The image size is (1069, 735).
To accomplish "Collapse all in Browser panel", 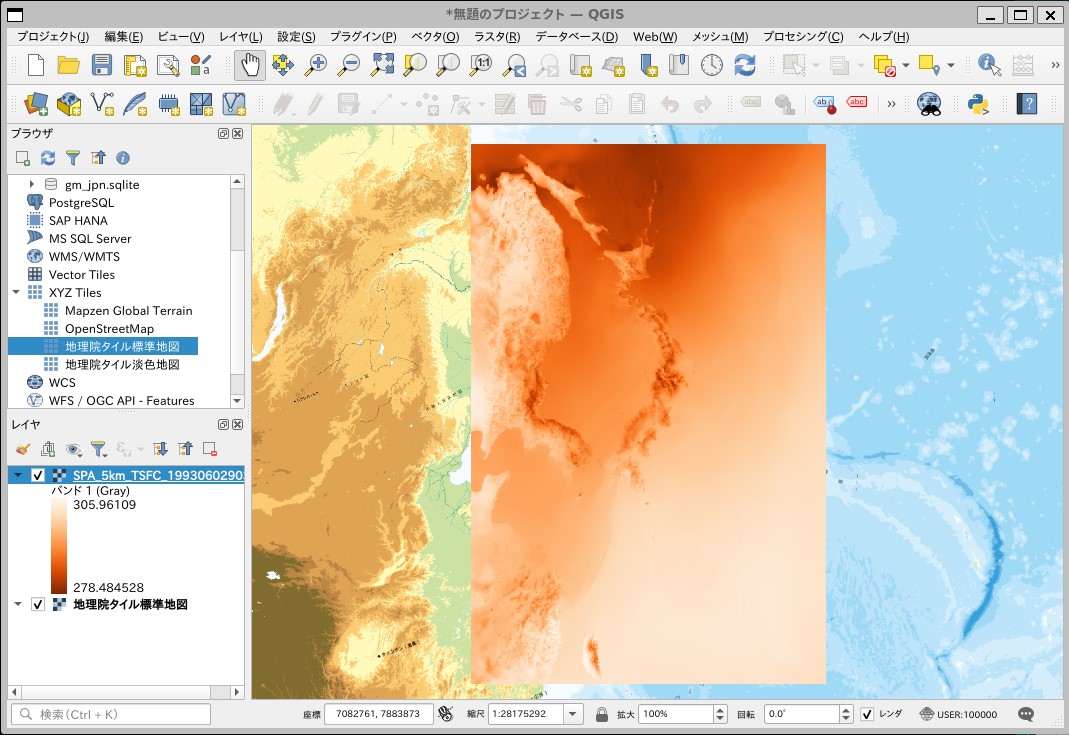I will tap(98, 158).
